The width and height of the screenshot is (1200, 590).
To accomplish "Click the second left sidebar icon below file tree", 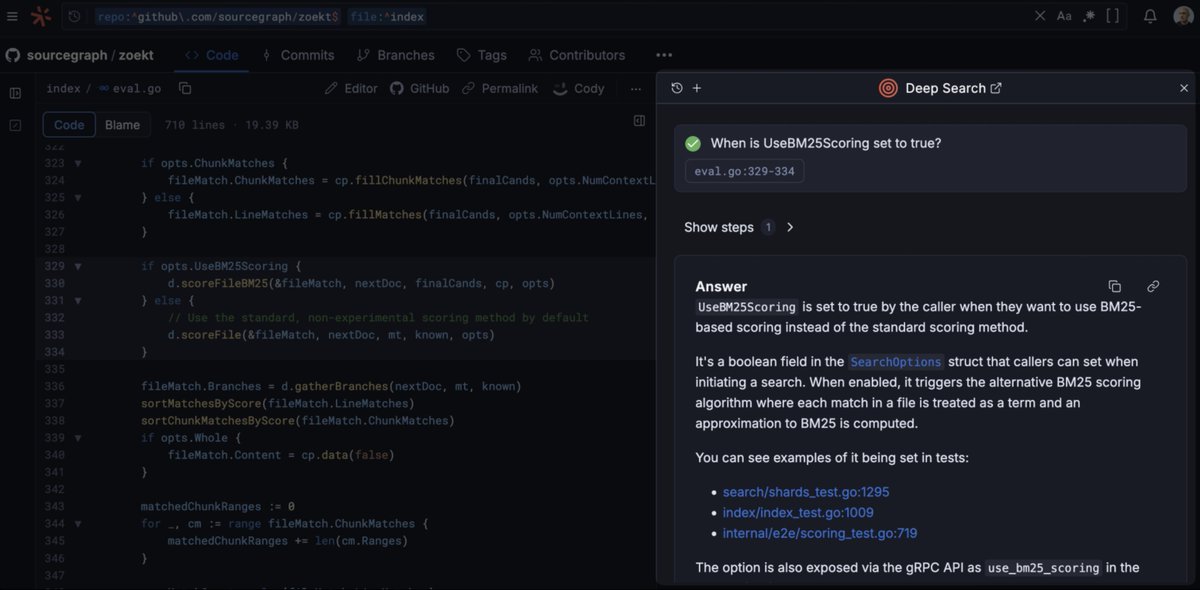I will tap(15, 125).
